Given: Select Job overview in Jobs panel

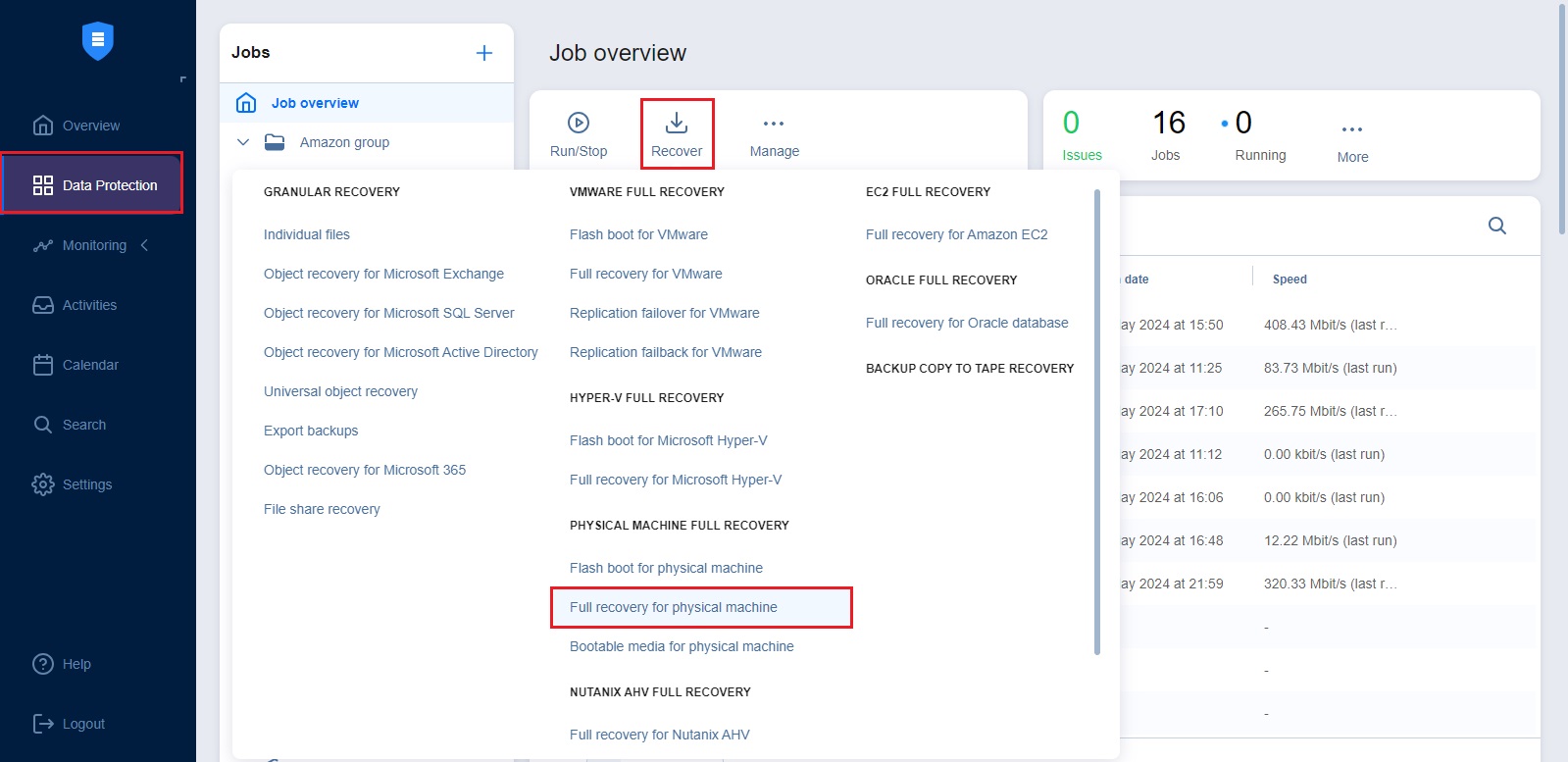Looking at the screenshot, I should coord(315,103).
